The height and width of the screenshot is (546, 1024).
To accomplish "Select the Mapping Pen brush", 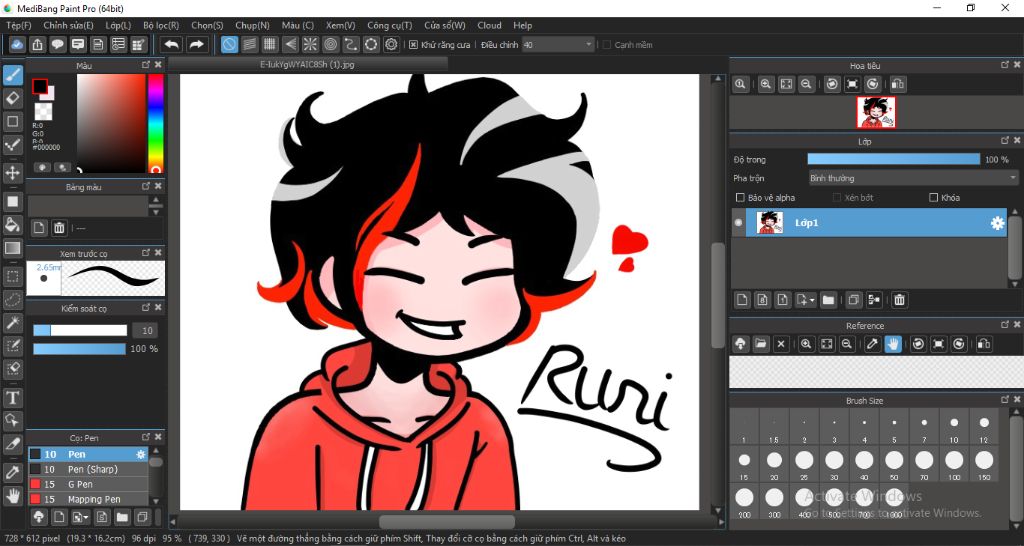I will pyautogui.click(x=88, y=499).
